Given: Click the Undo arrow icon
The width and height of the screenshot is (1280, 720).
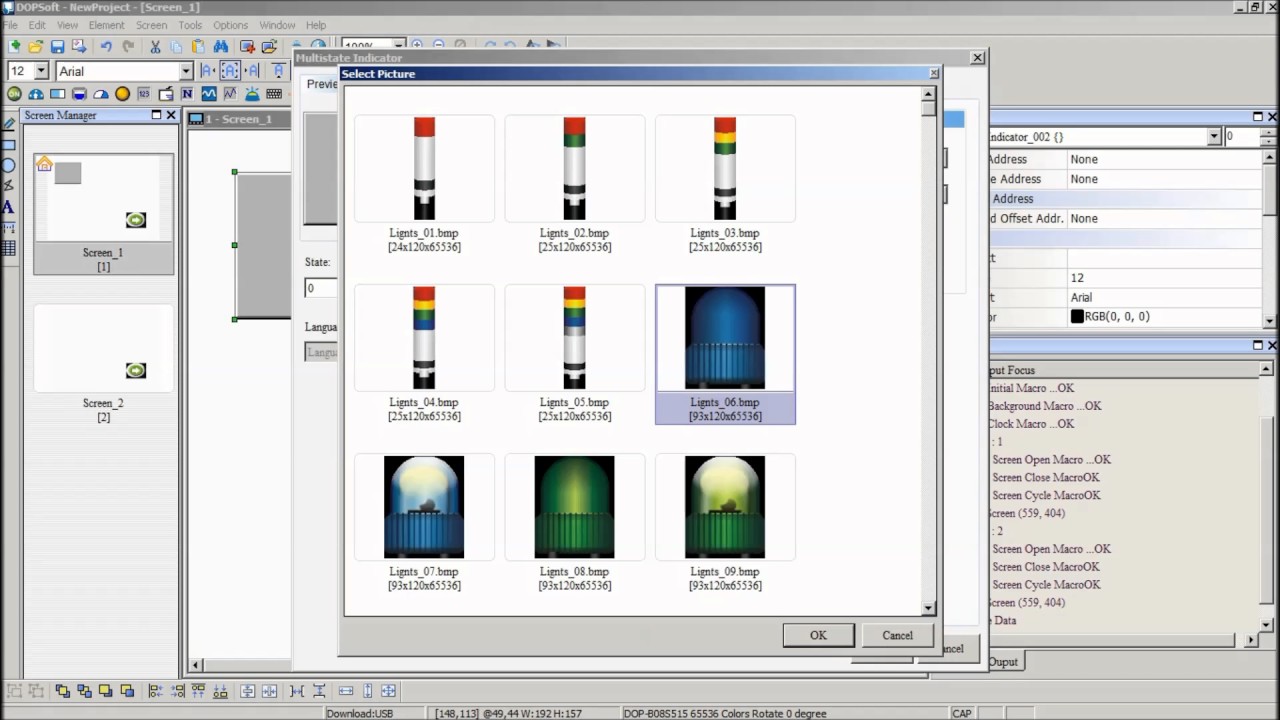Looking at the screenshot, I should pos(106,46).
